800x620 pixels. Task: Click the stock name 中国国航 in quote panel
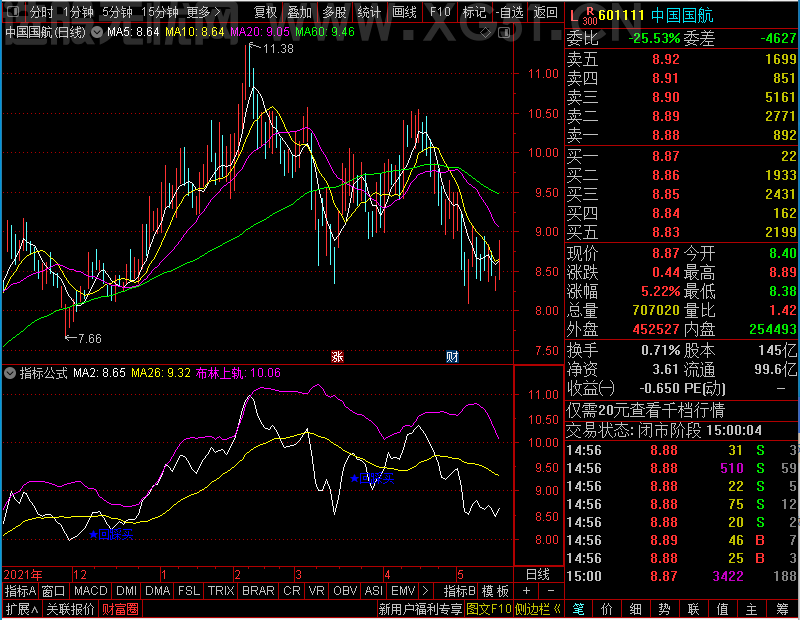click(682, 16)
